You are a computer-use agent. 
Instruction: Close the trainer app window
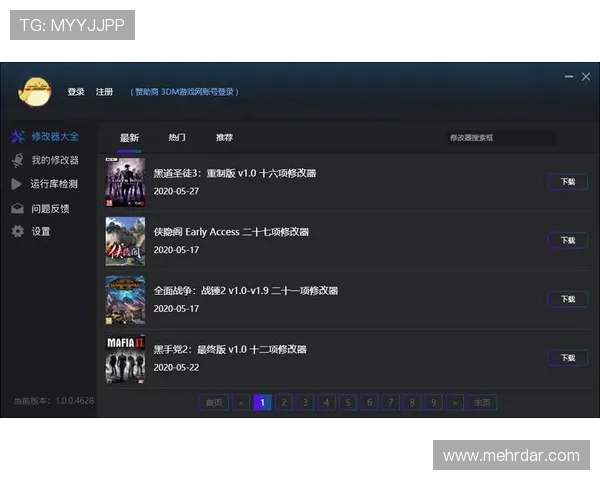point(586,77)
